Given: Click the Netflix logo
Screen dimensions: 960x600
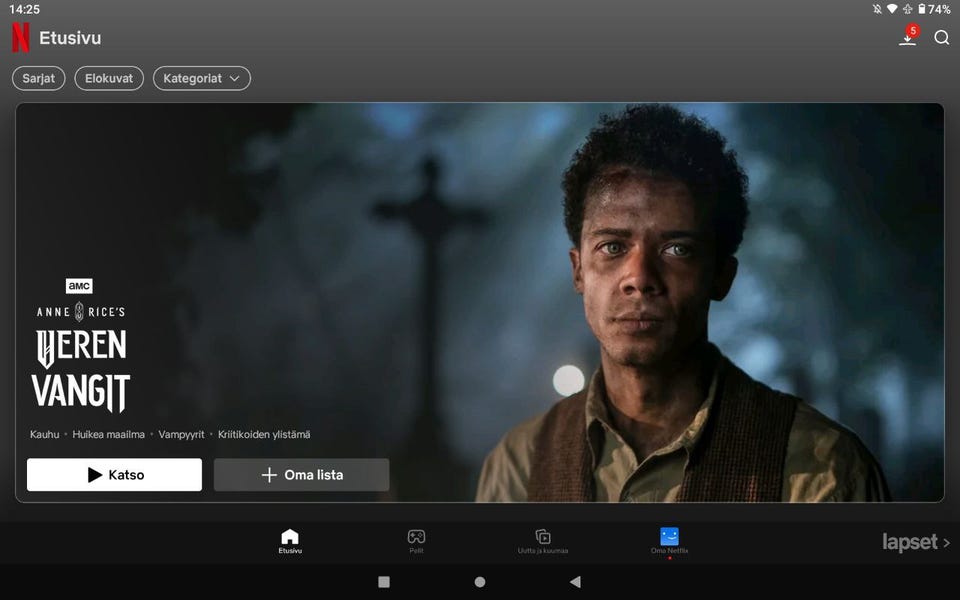Looking at the screenshot, I should (x=20, y=37).
